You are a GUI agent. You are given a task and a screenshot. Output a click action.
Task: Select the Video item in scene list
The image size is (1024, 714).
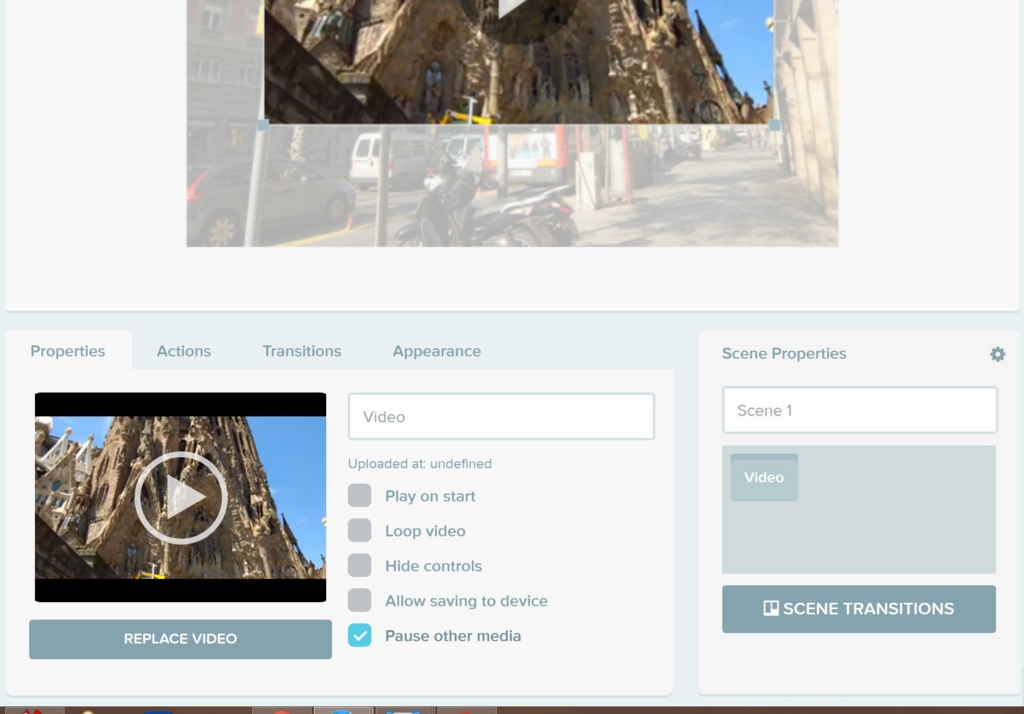(x=764, y=478)
